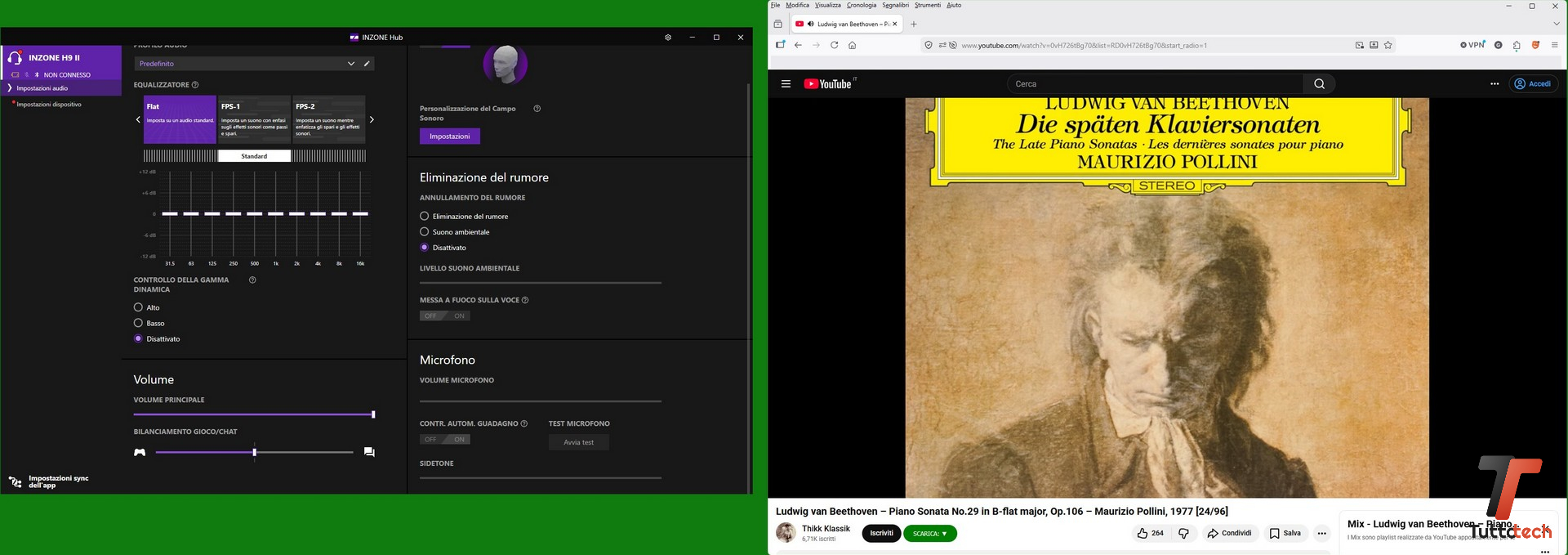
Task: Set dynamic range control to Alto
Action: (138, 307)
